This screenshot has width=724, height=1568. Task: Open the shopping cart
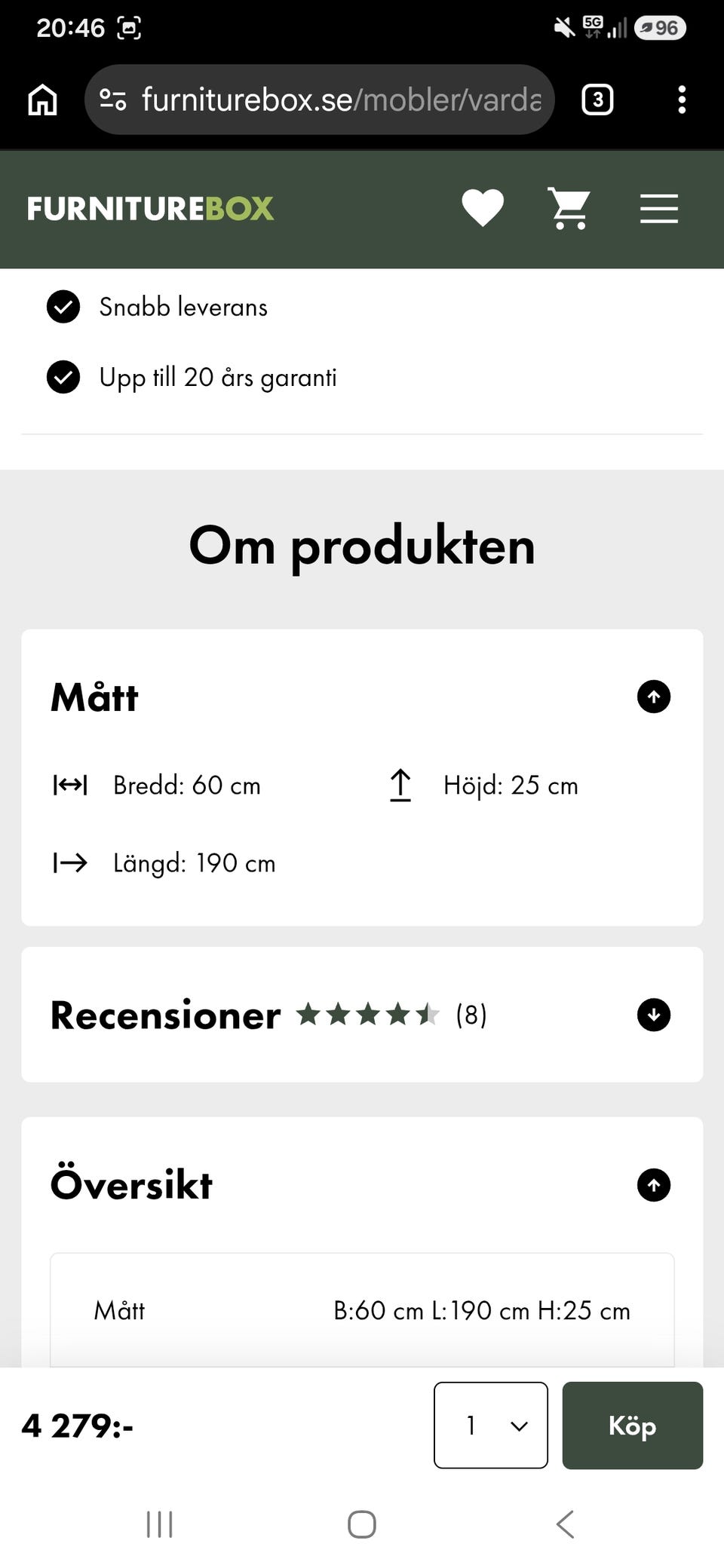(x=569, y=209)
